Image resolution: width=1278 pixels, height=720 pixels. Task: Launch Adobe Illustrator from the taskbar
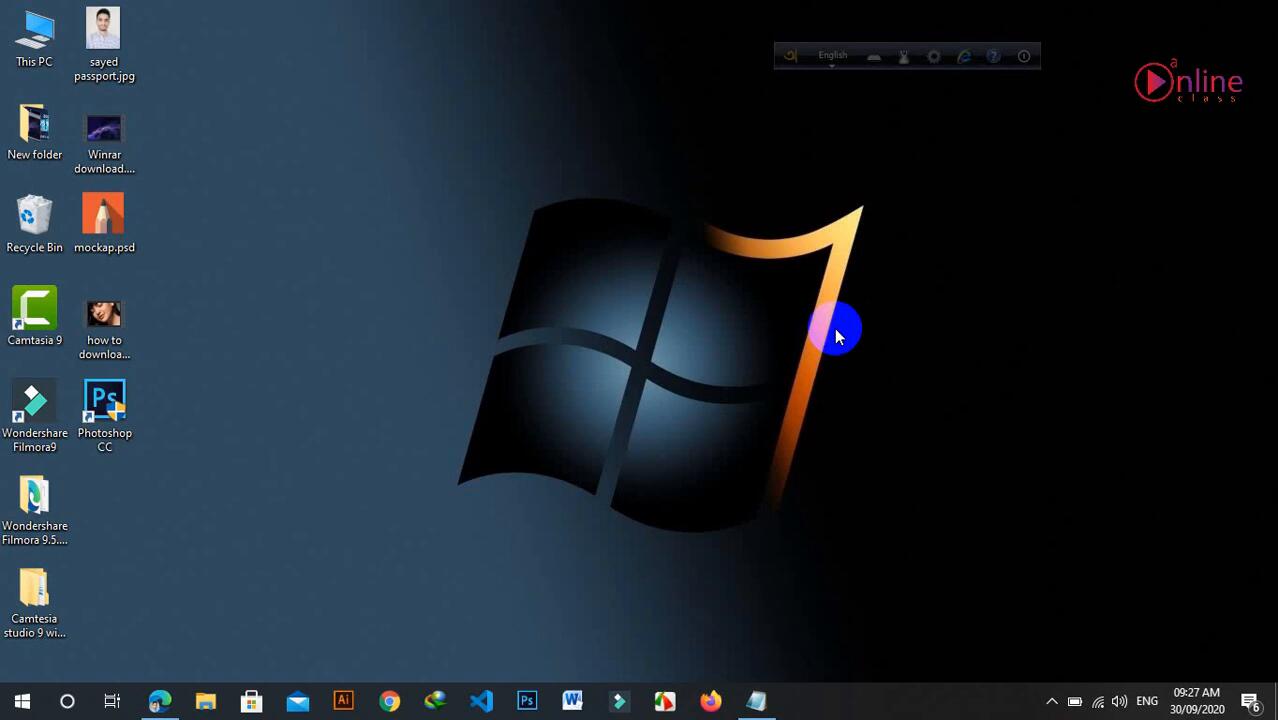coord(343,701)
